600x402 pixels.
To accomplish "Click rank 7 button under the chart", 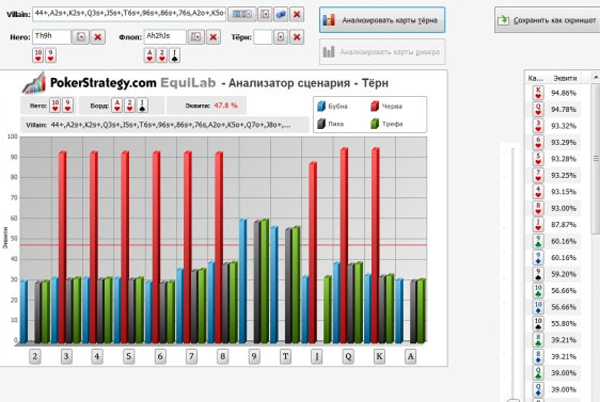I will point(191,356).
